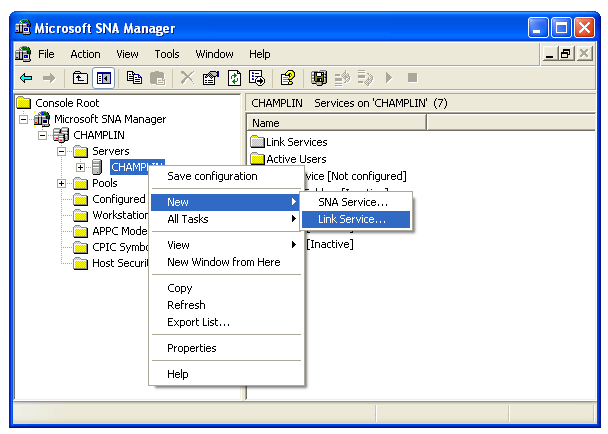608x434 pixels.
Task: Select New in the context menu
Action: pos(225,202)
